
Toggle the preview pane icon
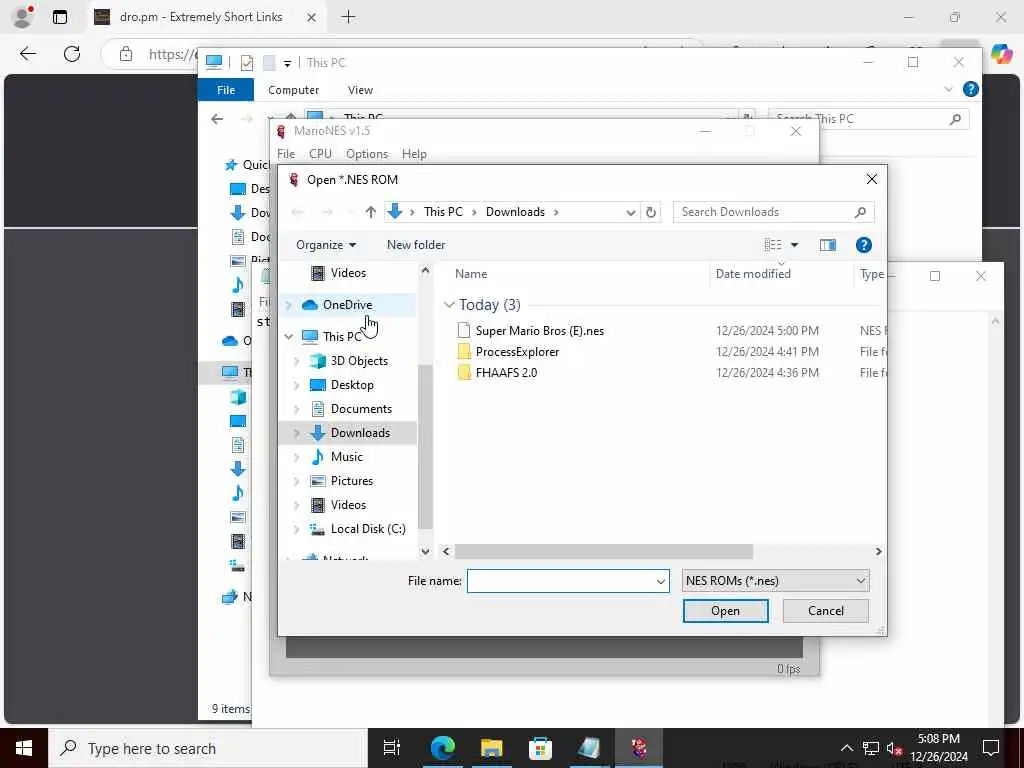pyautogui.click(x=827, y=245)
